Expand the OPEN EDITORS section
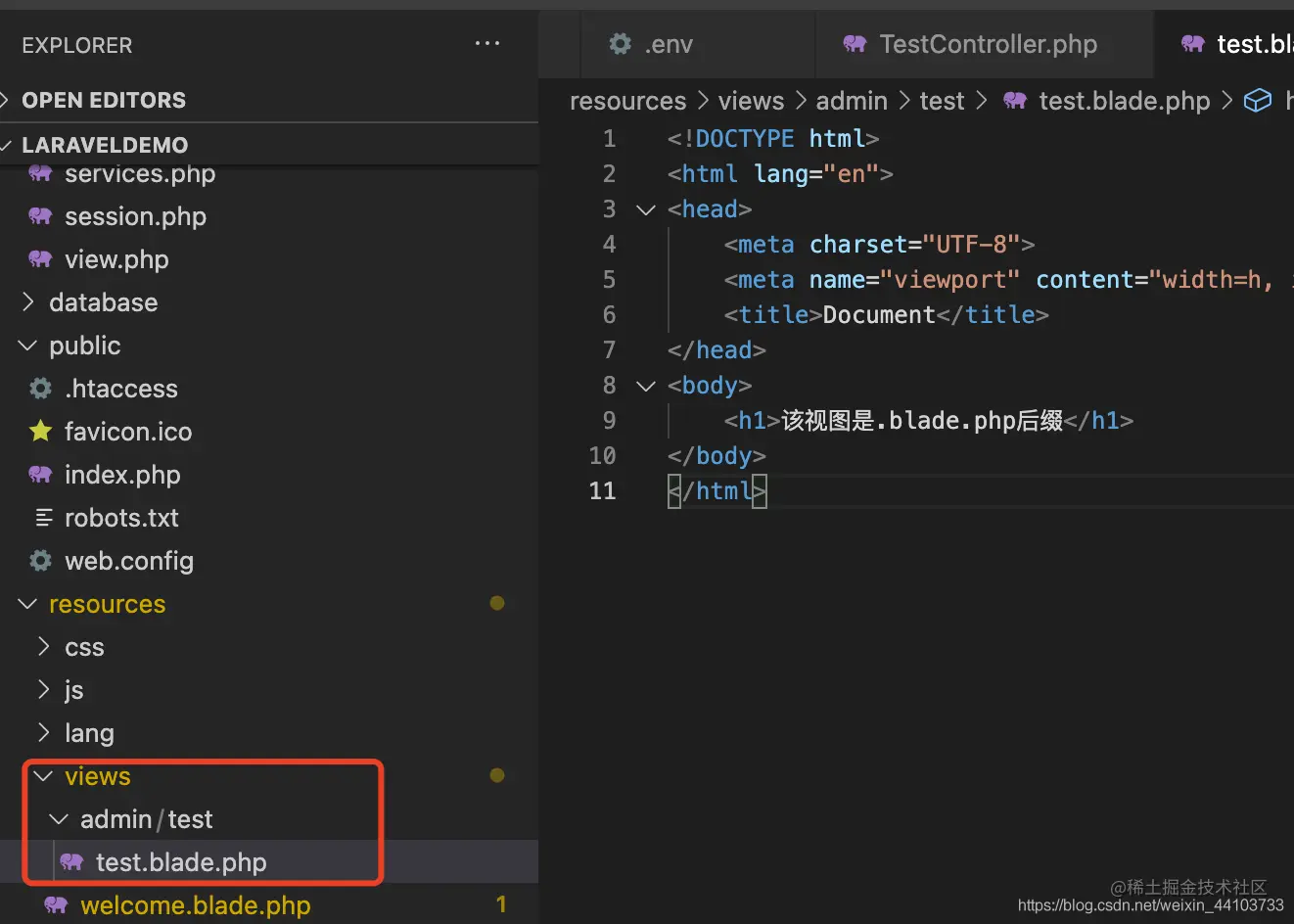Screen dimensions: 1294x924 (x=269, y=100)
